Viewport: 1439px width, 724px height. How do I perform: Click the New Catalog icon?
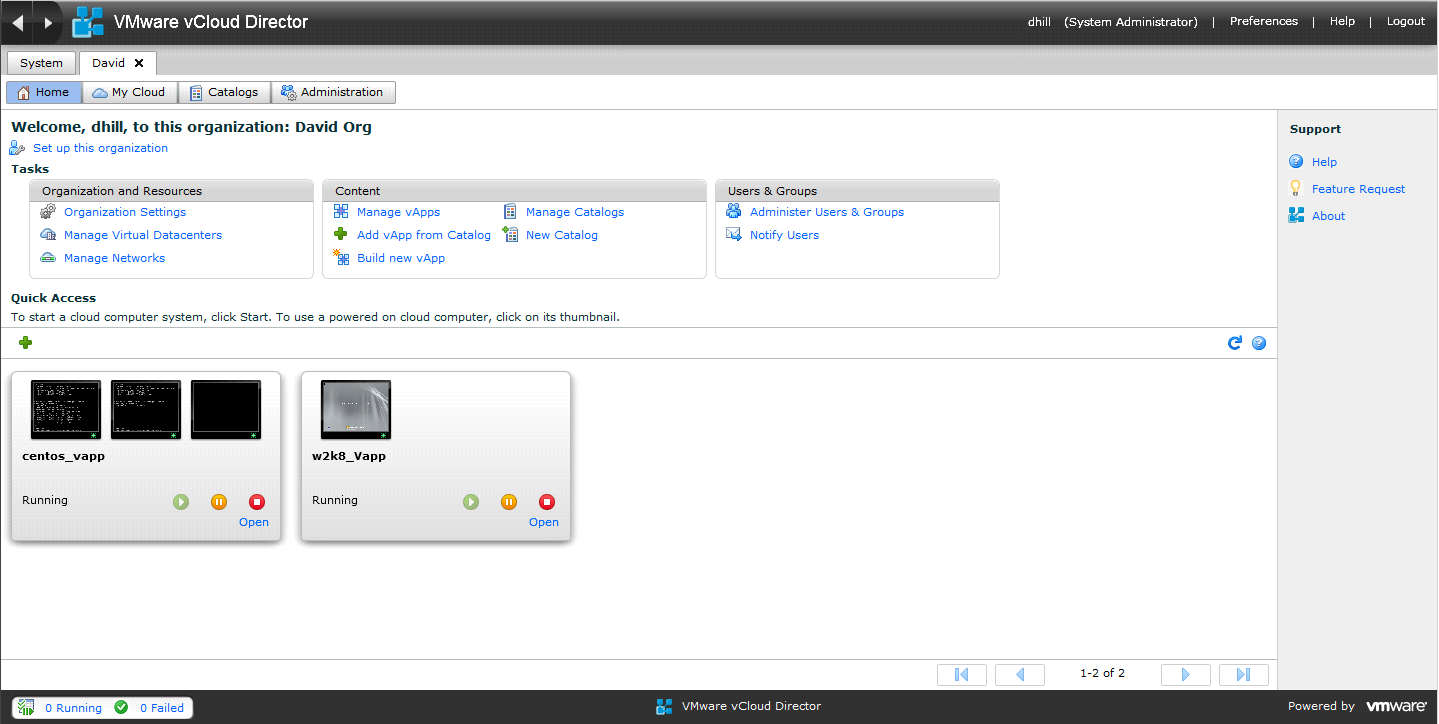tap(510, 235)
